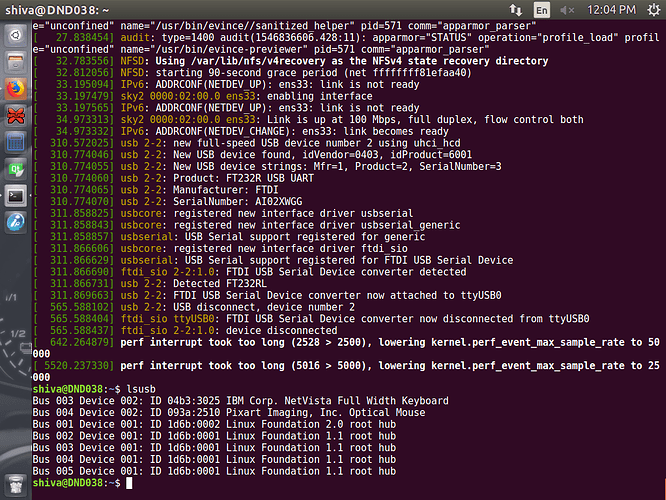Click the 'Detected FT232RL' line
This screenshot has height=500, width=666.
click(150, 284)
